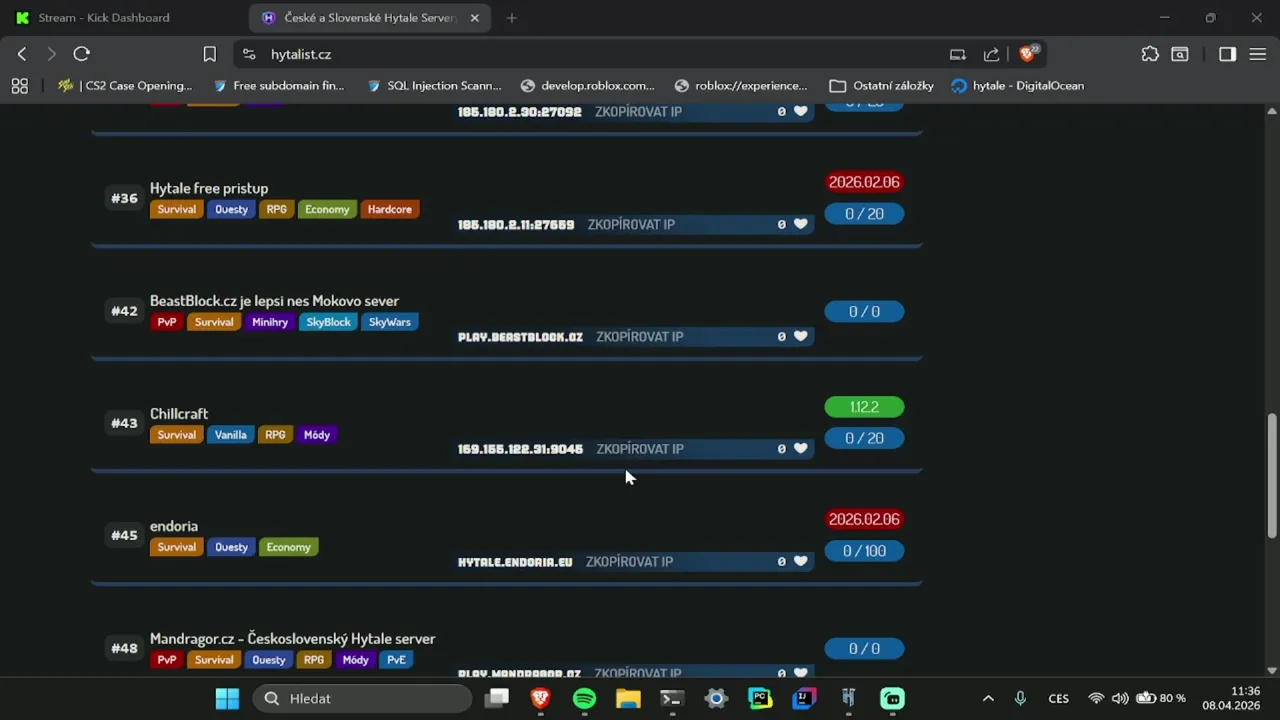
Task: Open PyCharm from the taskbar
Action: click(x=760, y=698)
